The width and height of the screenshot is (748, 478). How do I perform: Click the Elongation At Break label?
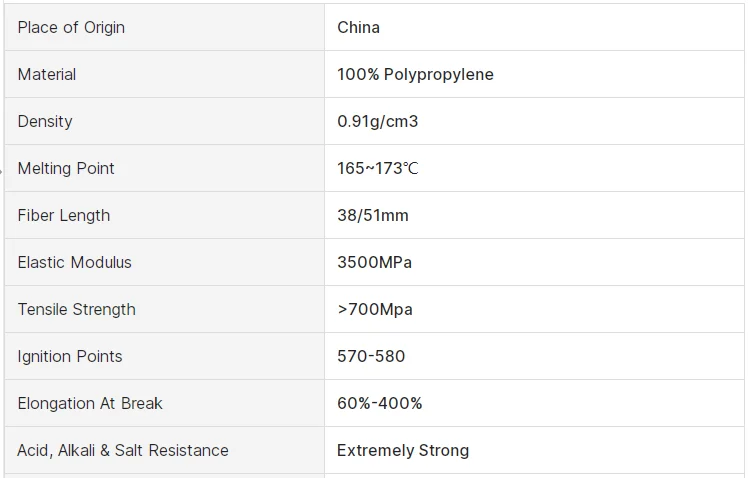click(90, 403)
